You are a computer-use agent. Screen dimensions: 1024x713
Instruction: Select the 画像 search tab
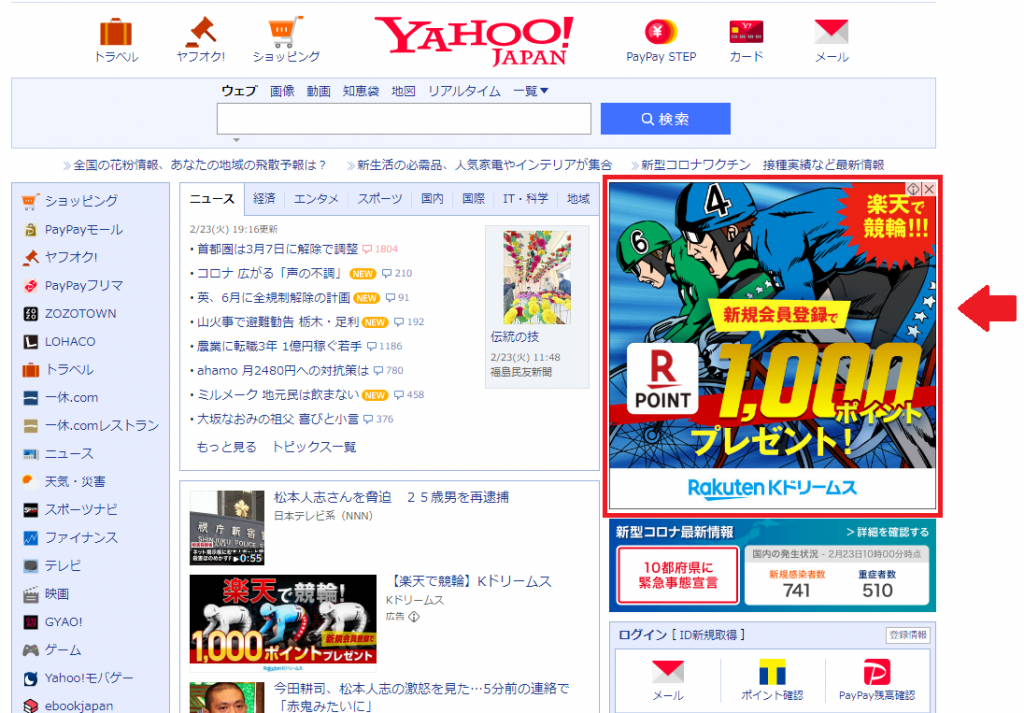282,91
